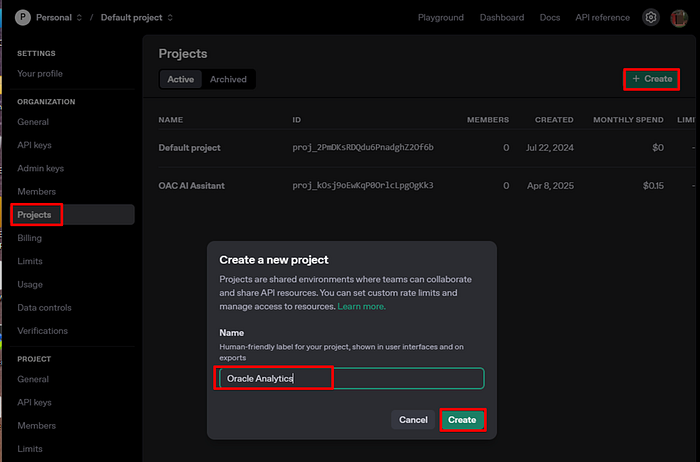Confirm with the dialog Create button
This screenshot has width=700, height=462.
point(462,420)
